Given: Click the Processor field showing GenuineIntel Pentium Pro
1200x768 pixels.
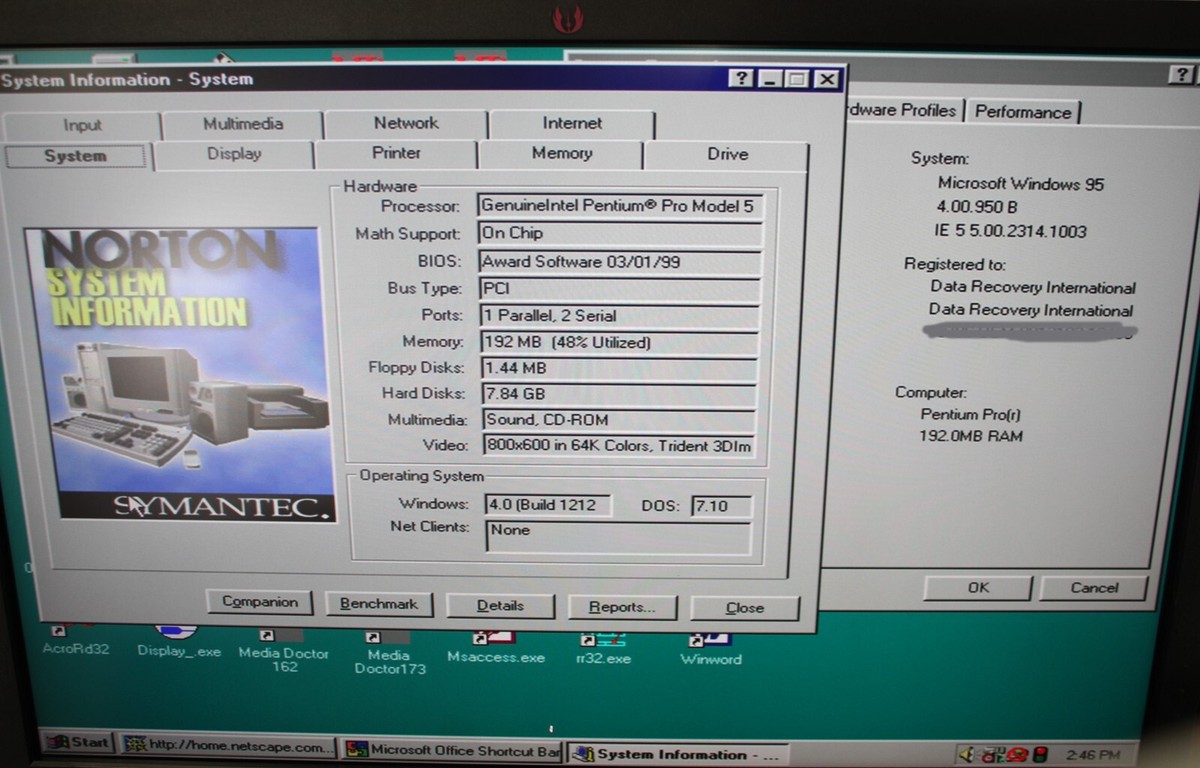Looking at the screenshot, I should (x=619, y=206).
